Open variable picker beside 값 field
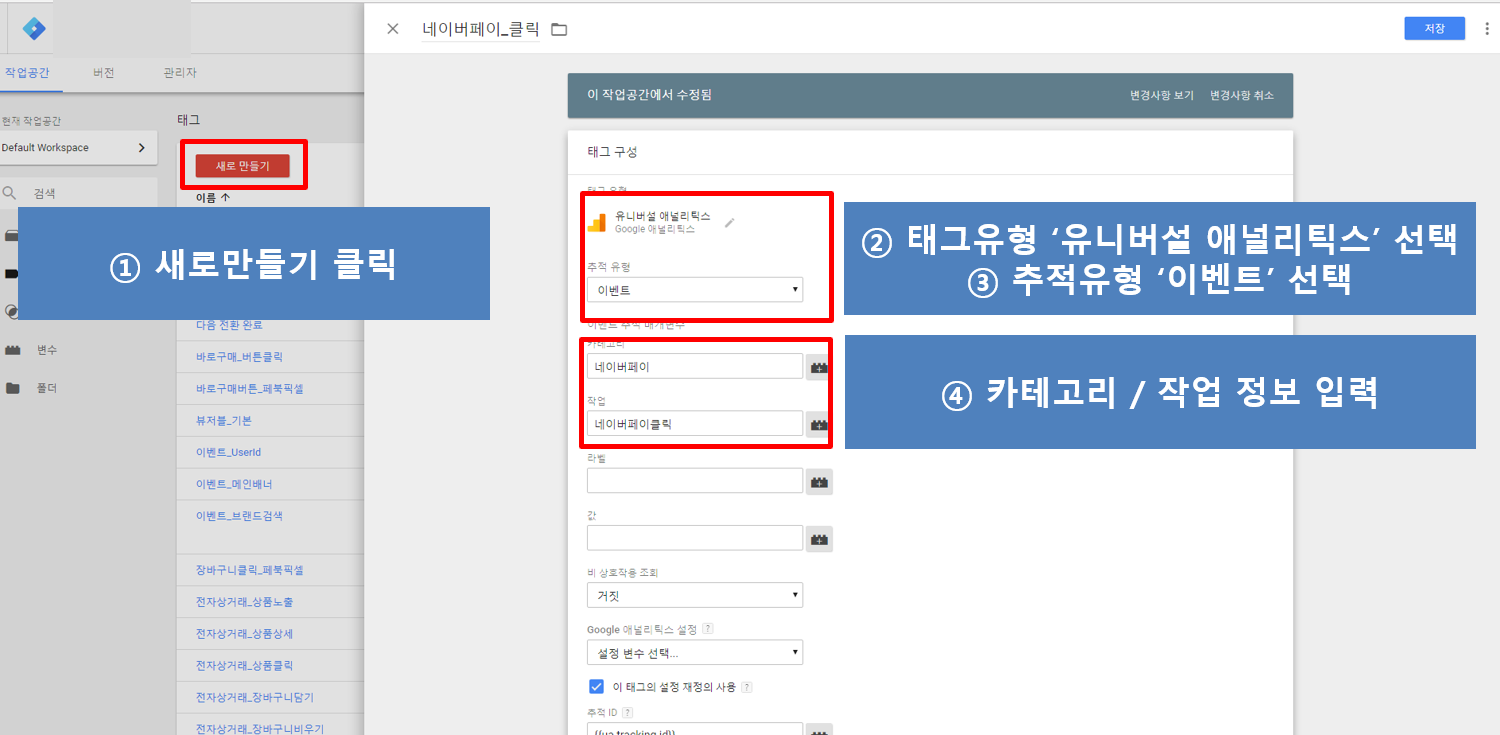Screen dimensions: 1500x735 click(819, 539)
